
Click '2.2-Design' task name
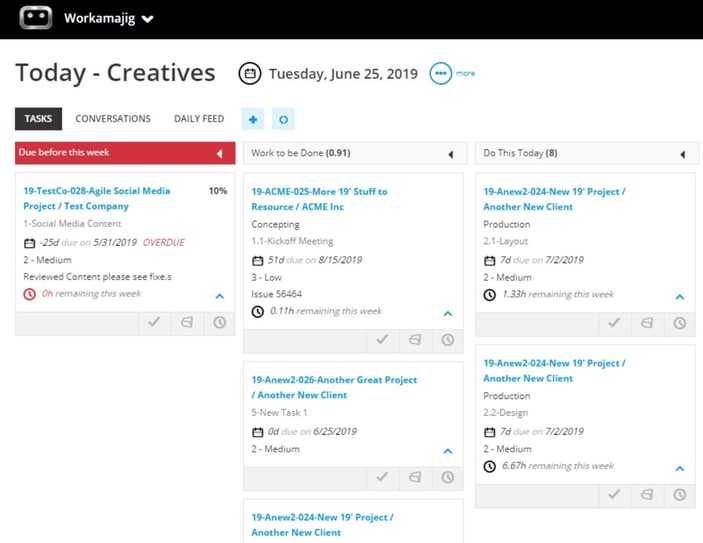coord(506,413)
